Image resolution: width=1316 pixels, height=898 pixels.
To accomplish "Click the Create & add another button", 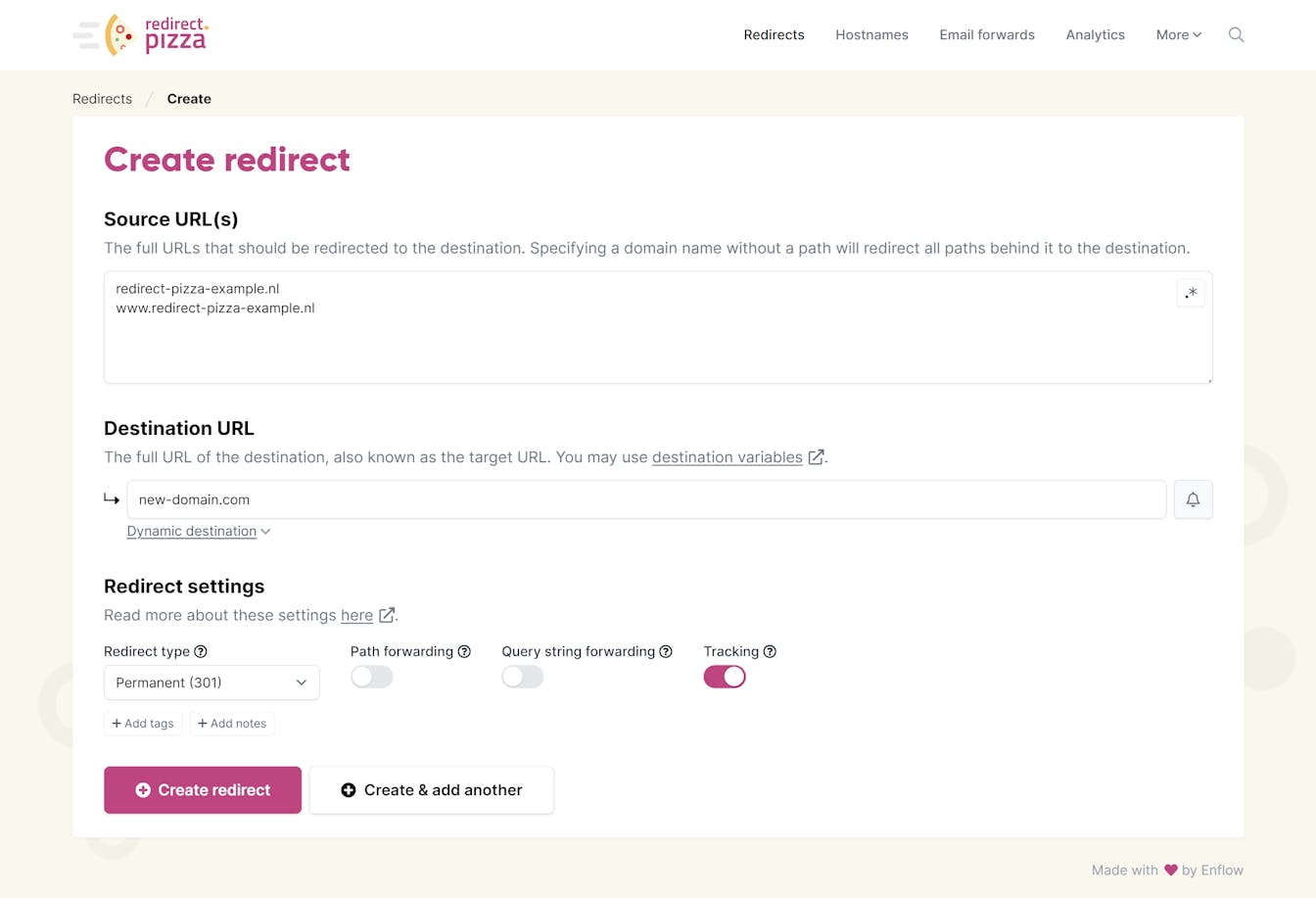I will coord(431,789).
